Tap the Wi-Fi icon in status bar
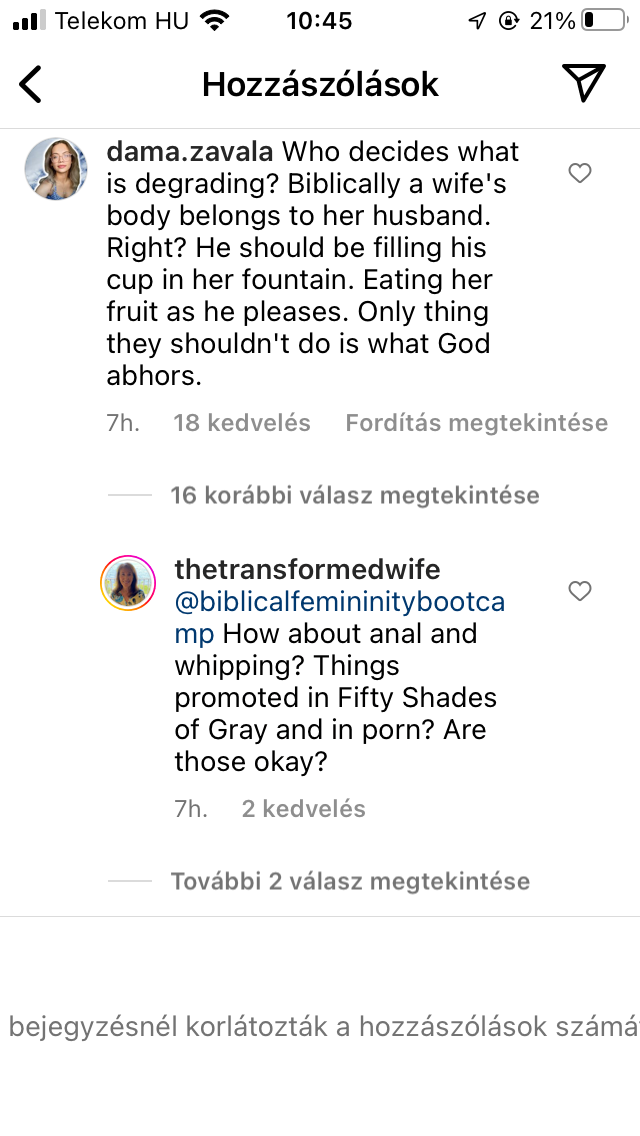The height and width of the screenshot is (1136, 640). [214, 20]
